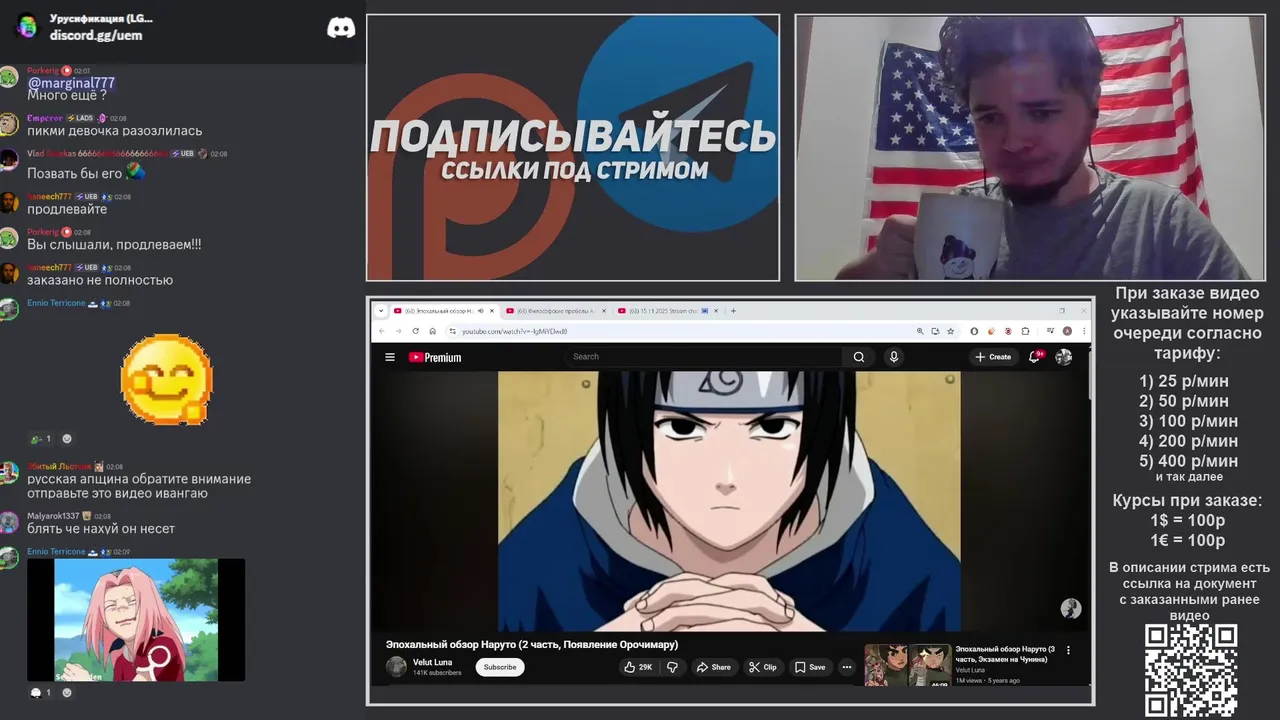Click the Naruto video player

click(x=729, y=501)
